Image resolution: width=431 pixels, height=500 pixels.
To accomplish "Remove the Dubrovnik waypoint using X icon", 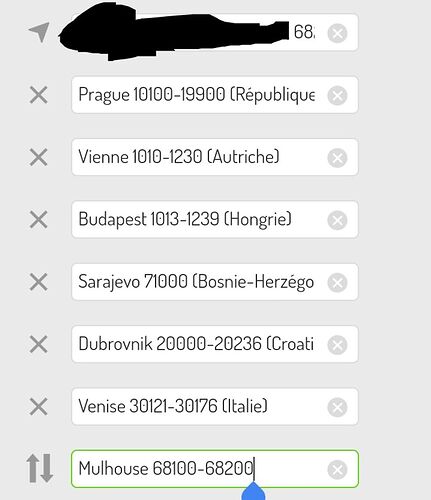I will tap(39, 344).
